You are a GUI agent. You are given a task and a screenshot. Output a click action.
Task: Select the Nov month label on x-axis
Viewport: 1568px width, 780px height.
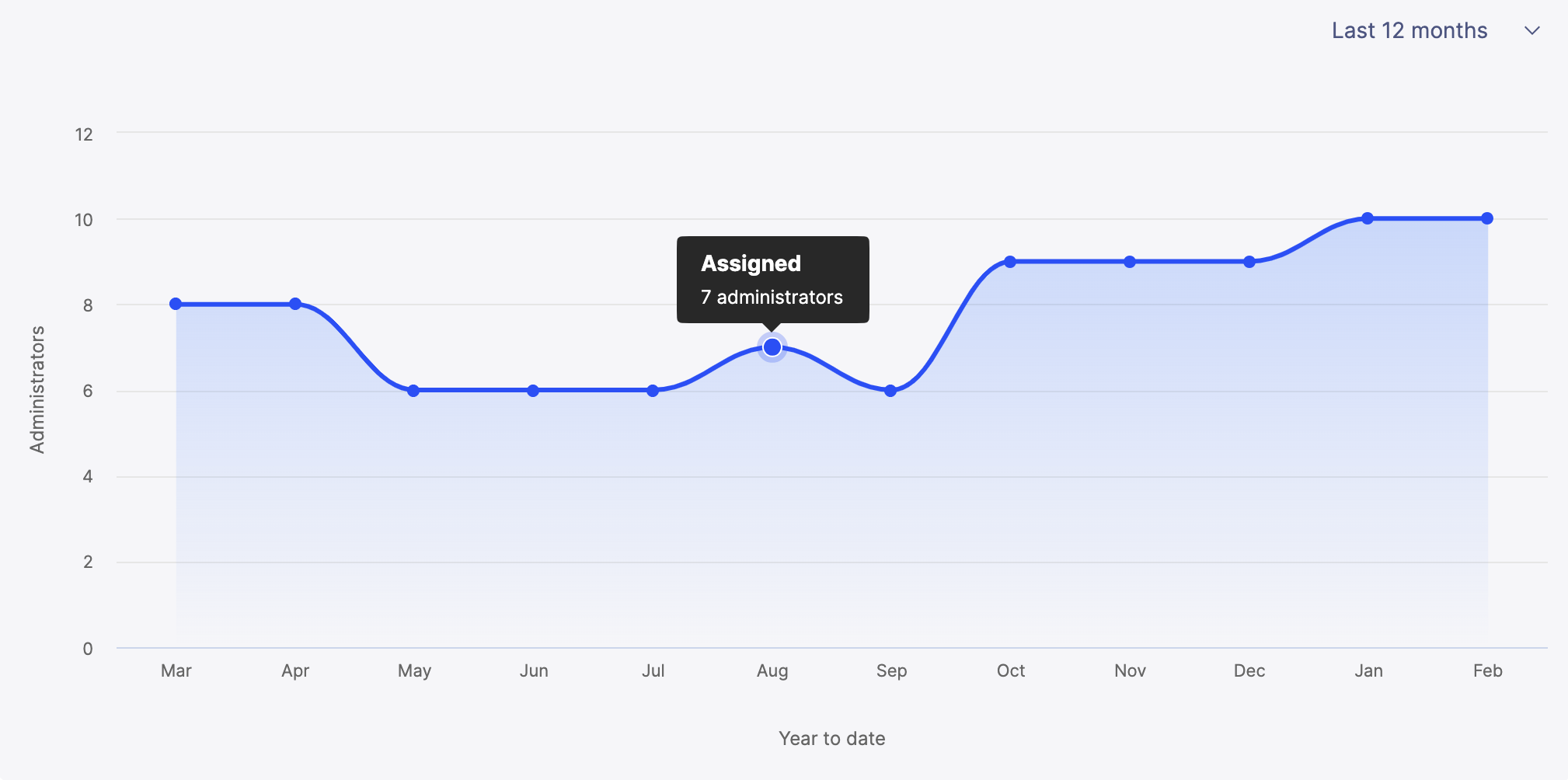point(1129,670)
